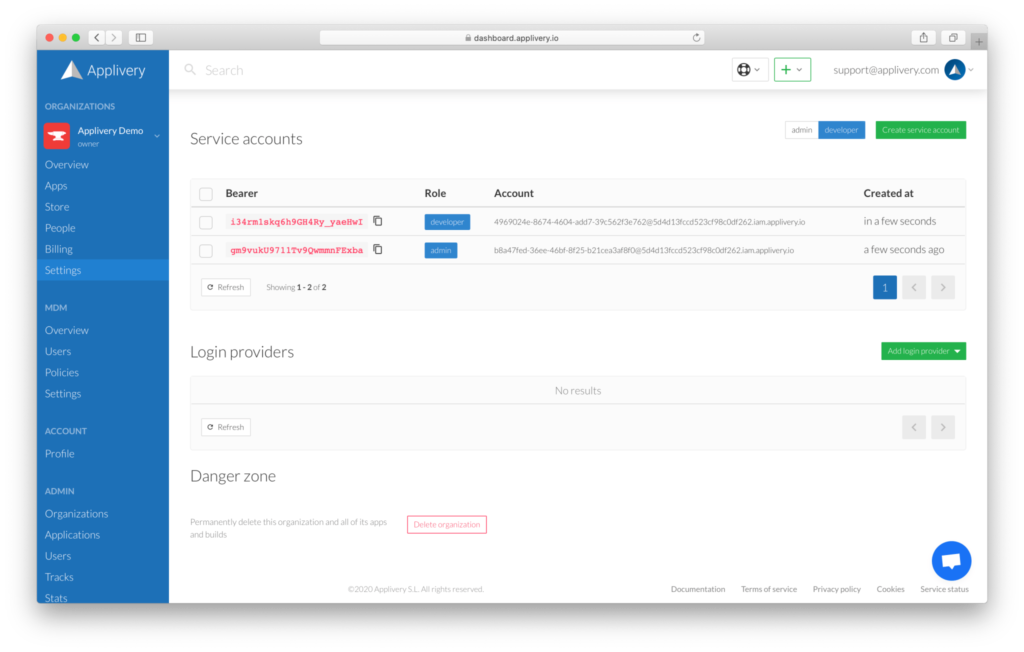Open Tracks in the sidebar
The width and height of the screenshot is (1024, 652).
(59, 577)
